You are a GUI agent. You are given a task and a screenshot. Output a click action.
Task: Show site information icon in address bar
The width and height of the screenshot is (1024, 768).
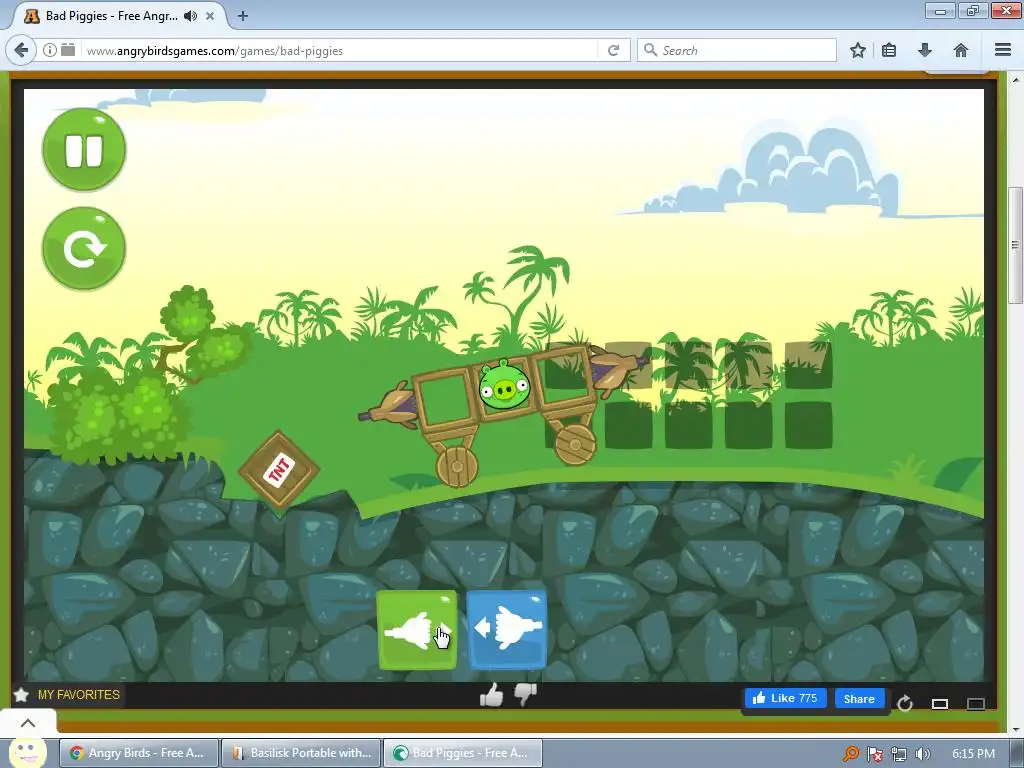click(50, 50)
